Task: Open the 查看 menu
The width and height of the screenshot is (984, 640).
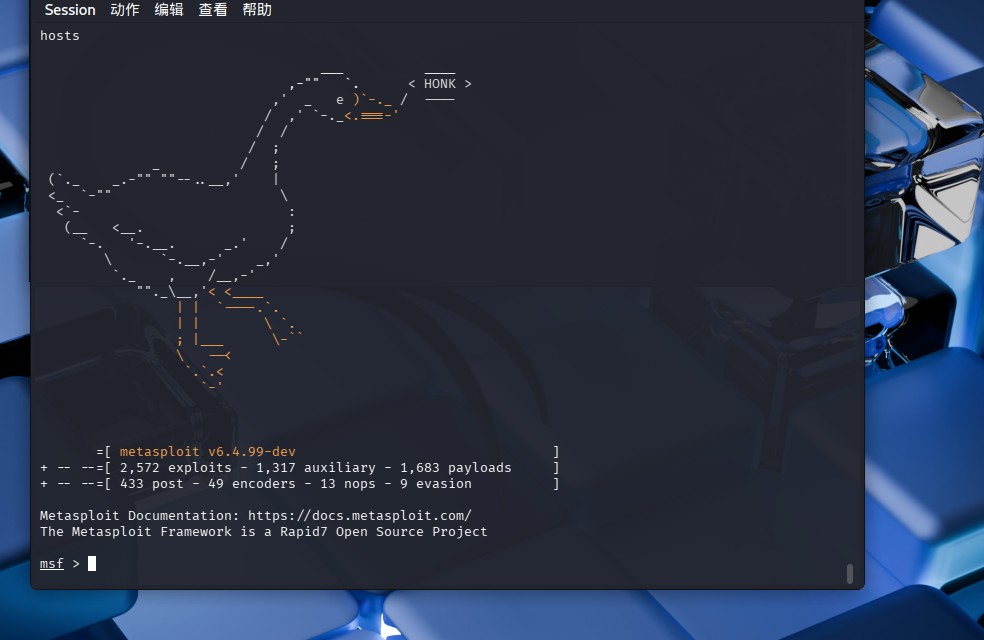Action: pyautogui.click(x=213, y=10)
